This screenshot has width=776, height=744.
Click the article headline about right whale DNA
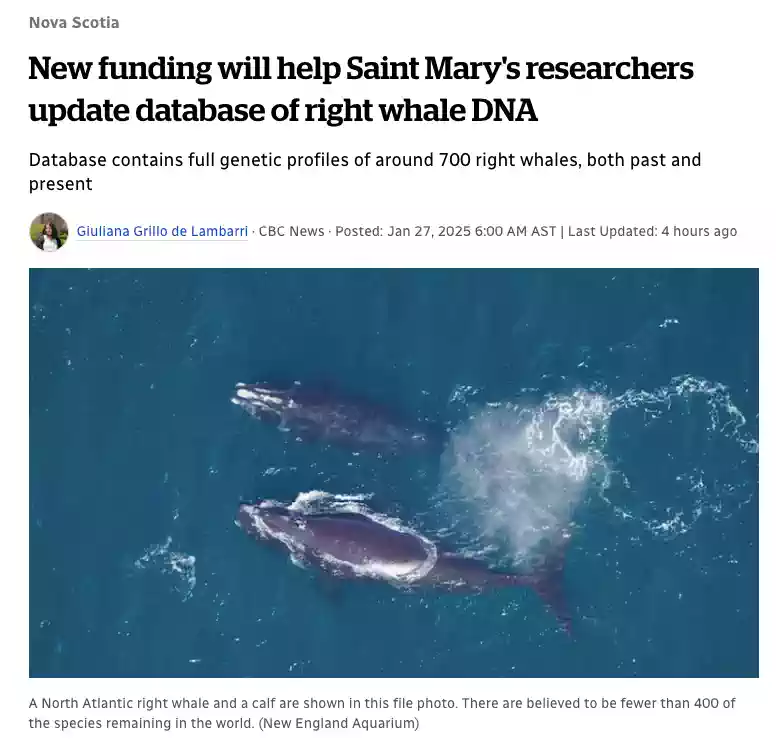pos(361,89)
